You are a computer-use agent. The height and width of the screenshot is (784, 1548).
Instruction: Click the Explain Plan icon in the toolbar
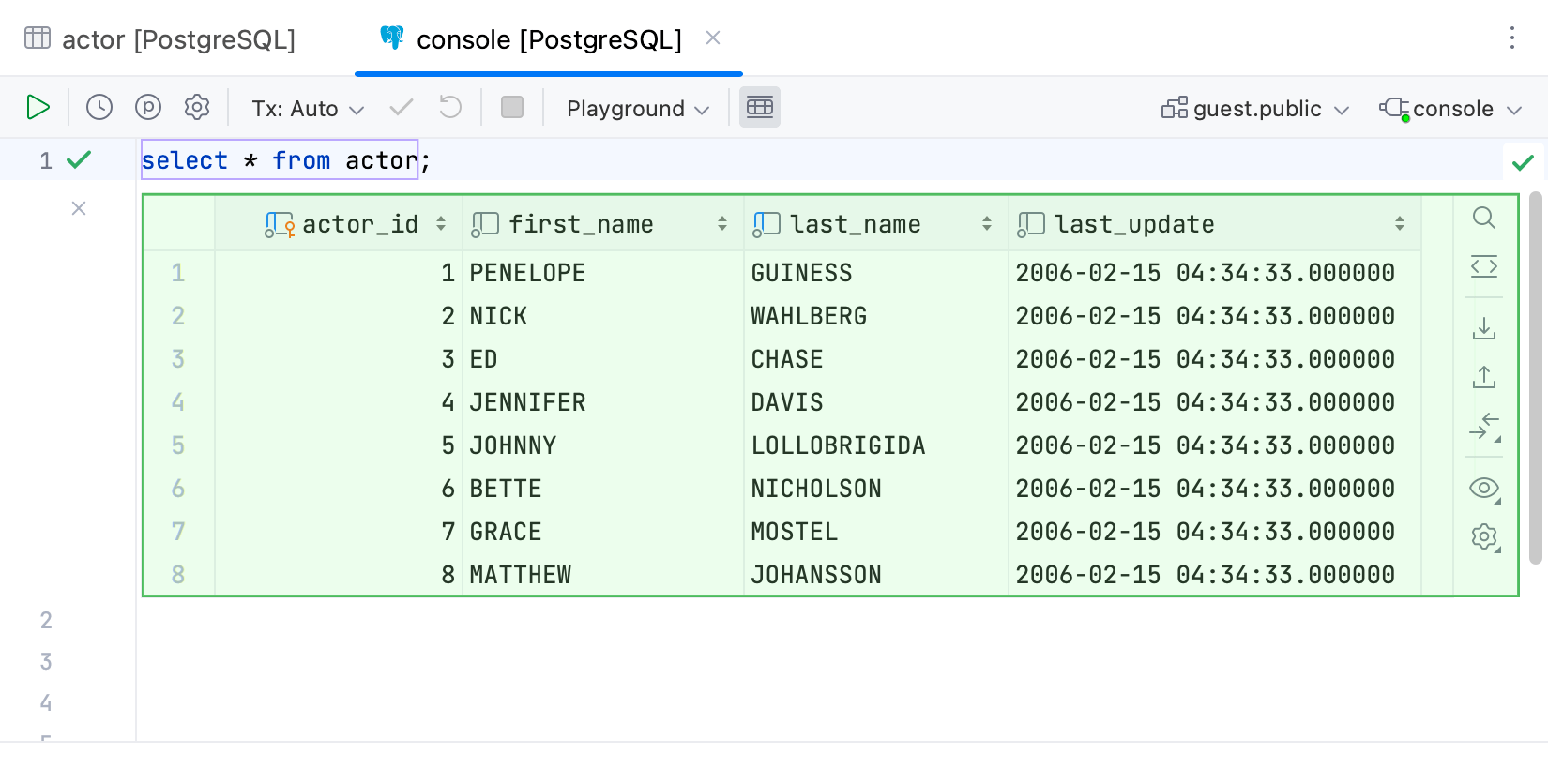[148, 108]
